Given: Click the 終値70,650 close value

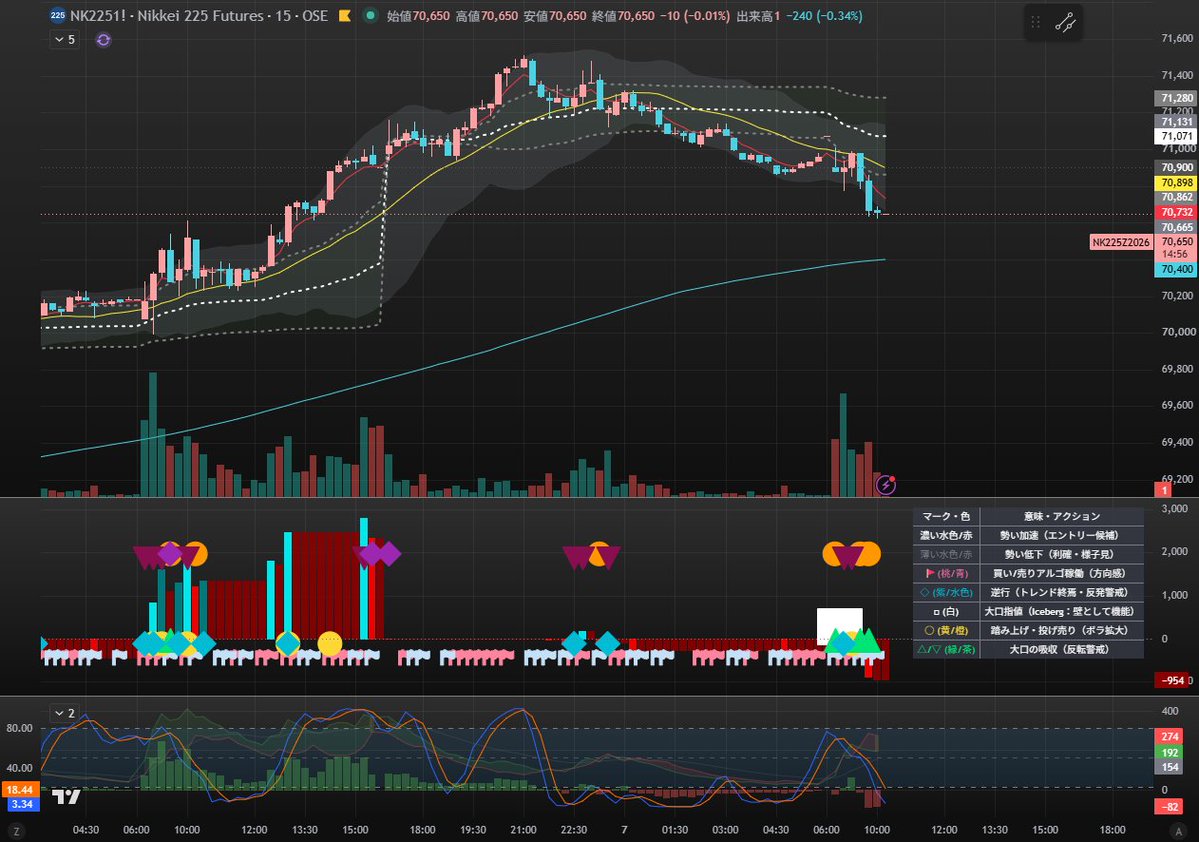Looking at the screenshot, I should point(623,16).
